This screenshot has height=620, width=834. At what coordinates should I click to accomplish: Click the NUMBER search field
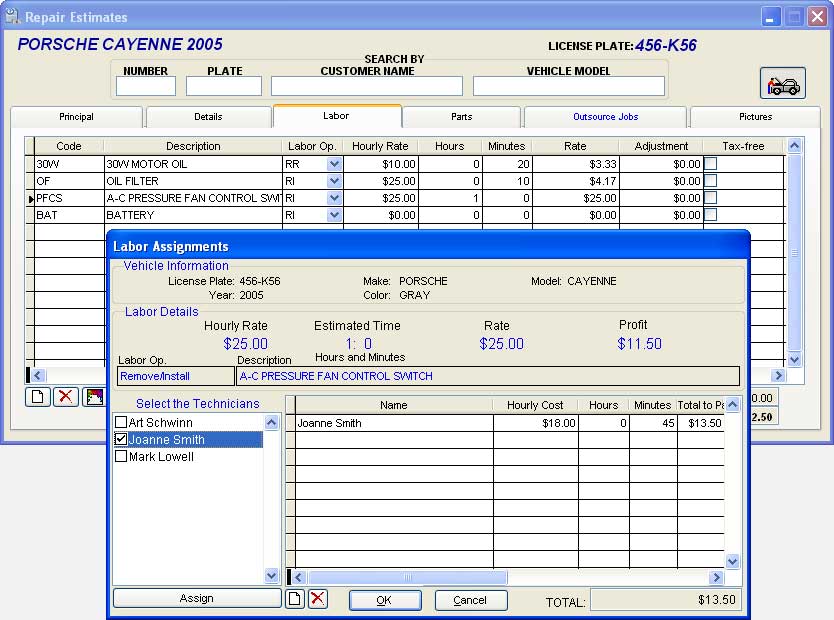point(146,86)
